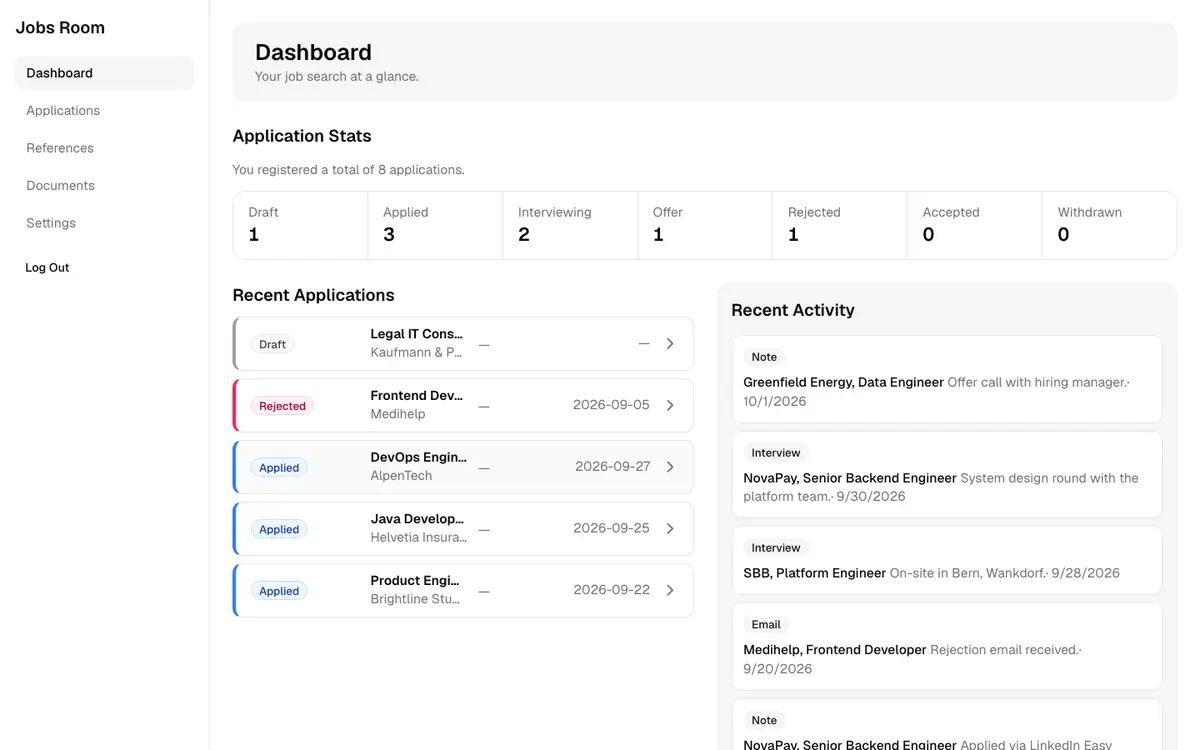Select the Withdrawn stat card
This screenshot has width=1200, height=750.
(x=1109, y=225)
